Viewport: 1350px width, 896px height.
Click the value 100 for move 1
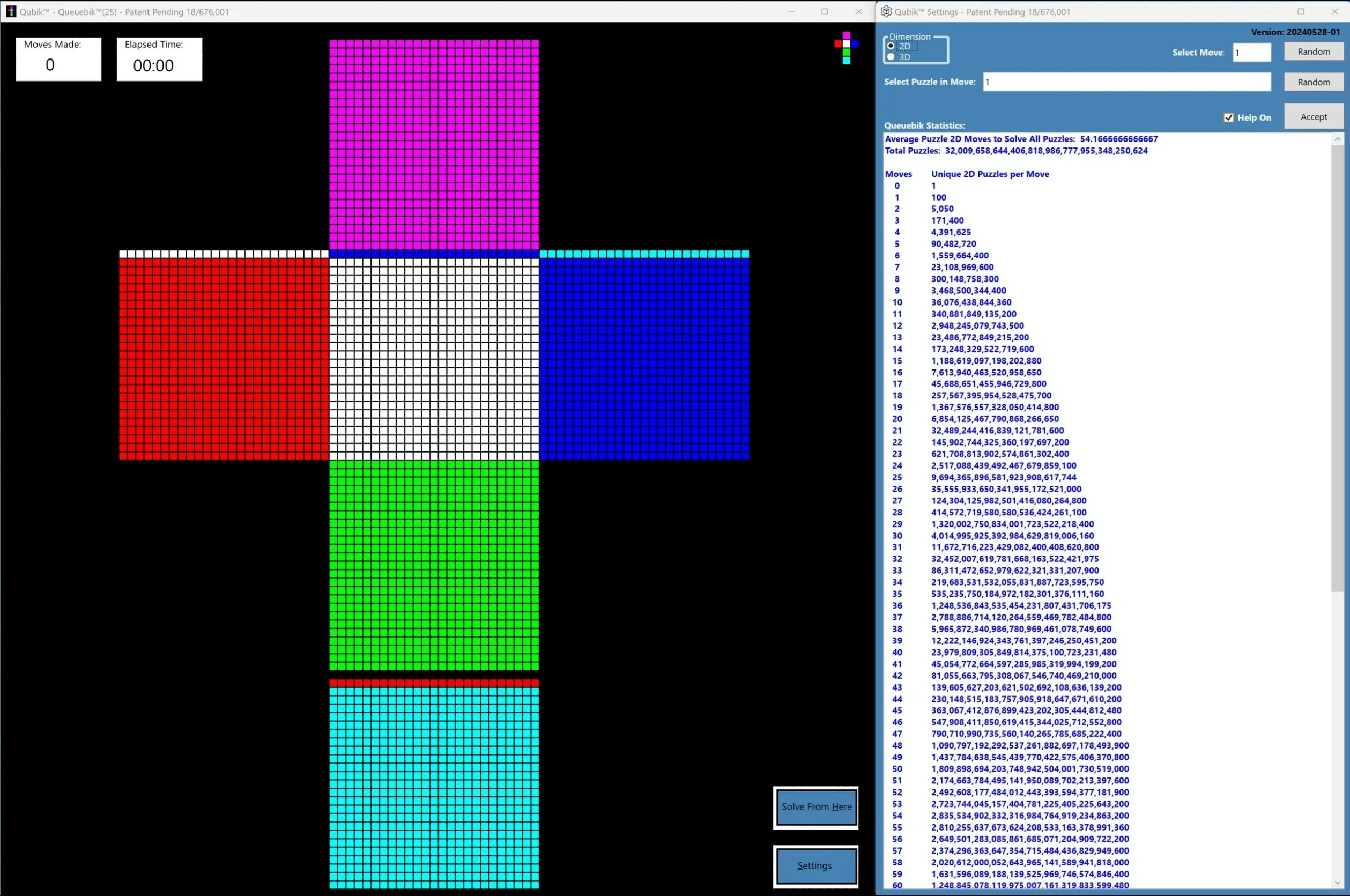[x=938, y=197]
